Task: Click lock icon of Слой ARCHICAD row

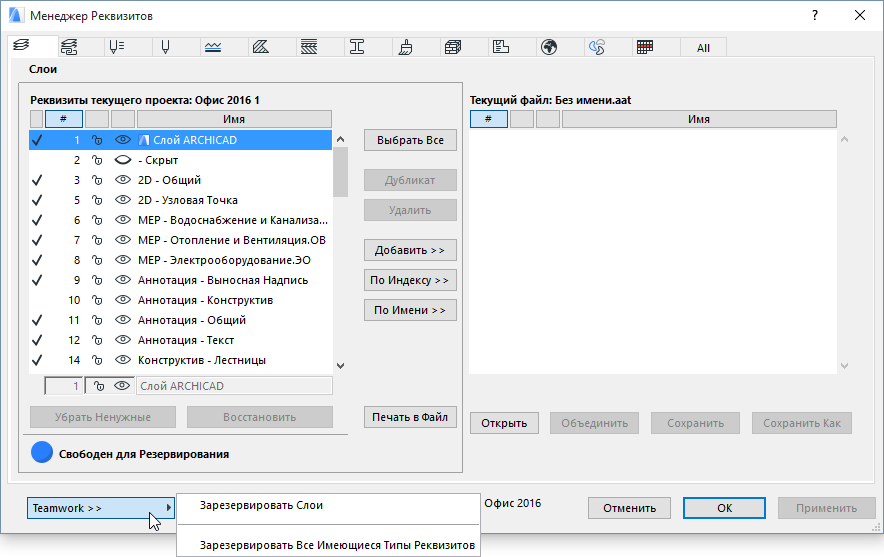Action: (97, 140)
